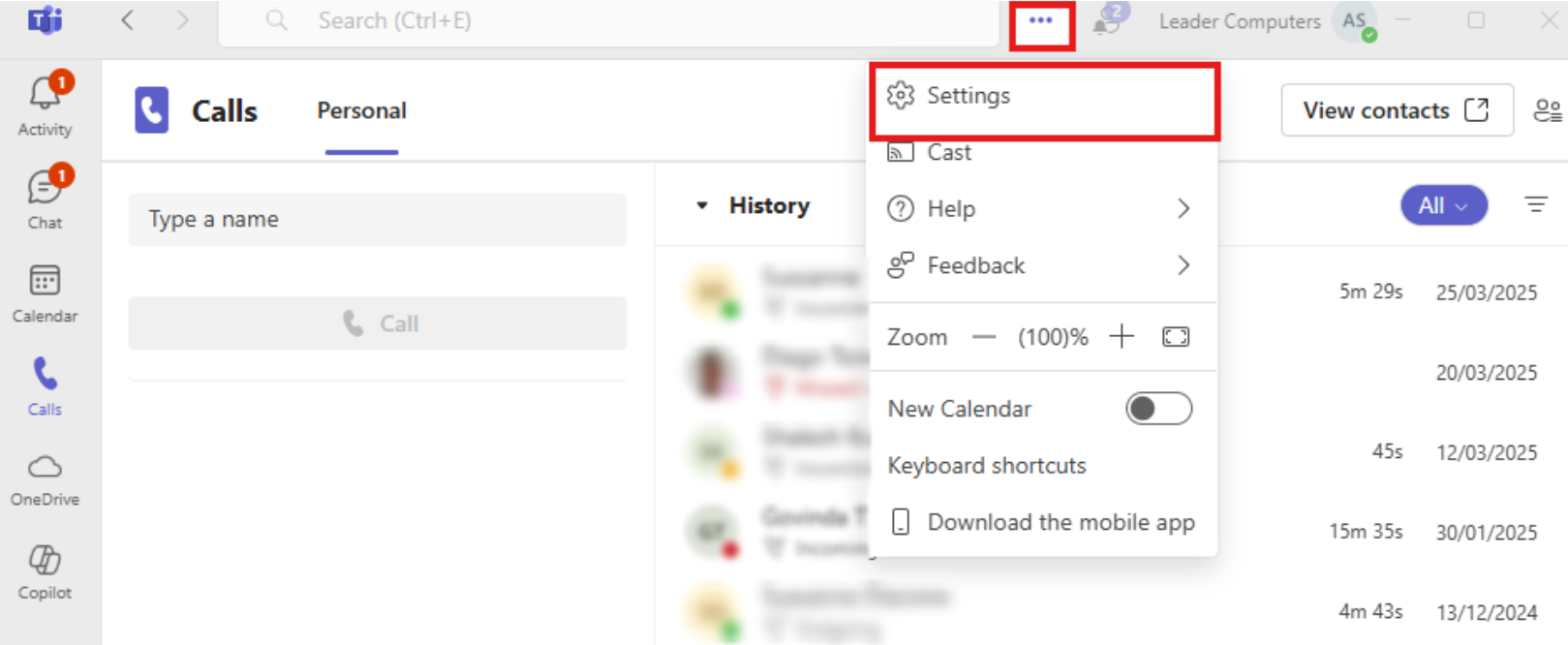Expand the Feedback submenu
The width and height of the screenshot is (1568, 645).
(x=1042, y=265)
